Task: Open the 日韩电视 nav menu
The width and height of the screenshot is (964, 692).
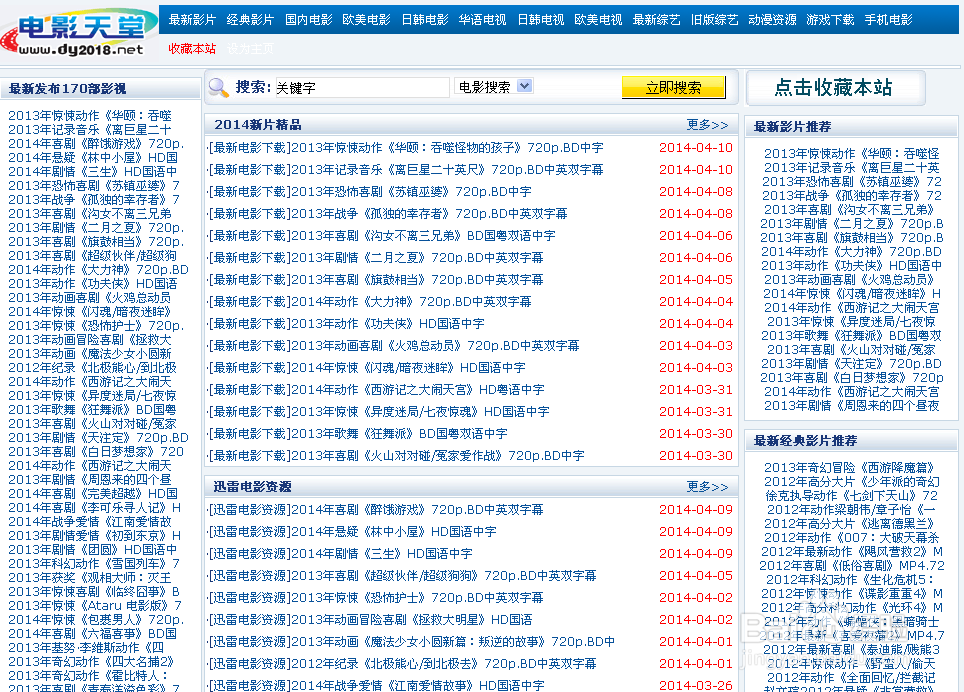Action: [540, 20]
